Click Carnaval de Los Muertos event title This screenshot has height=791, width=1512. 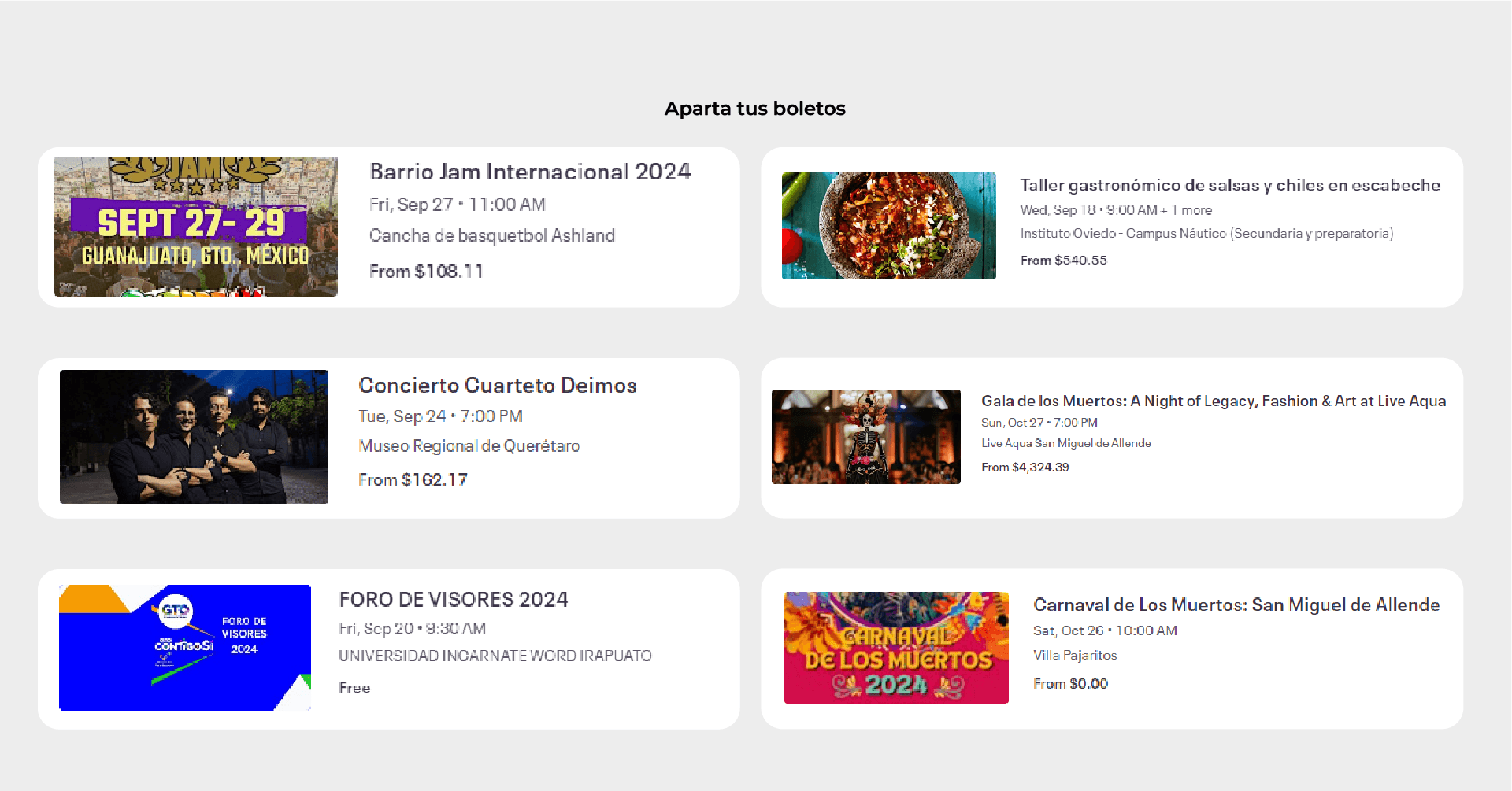click(x=1236, y=605)
